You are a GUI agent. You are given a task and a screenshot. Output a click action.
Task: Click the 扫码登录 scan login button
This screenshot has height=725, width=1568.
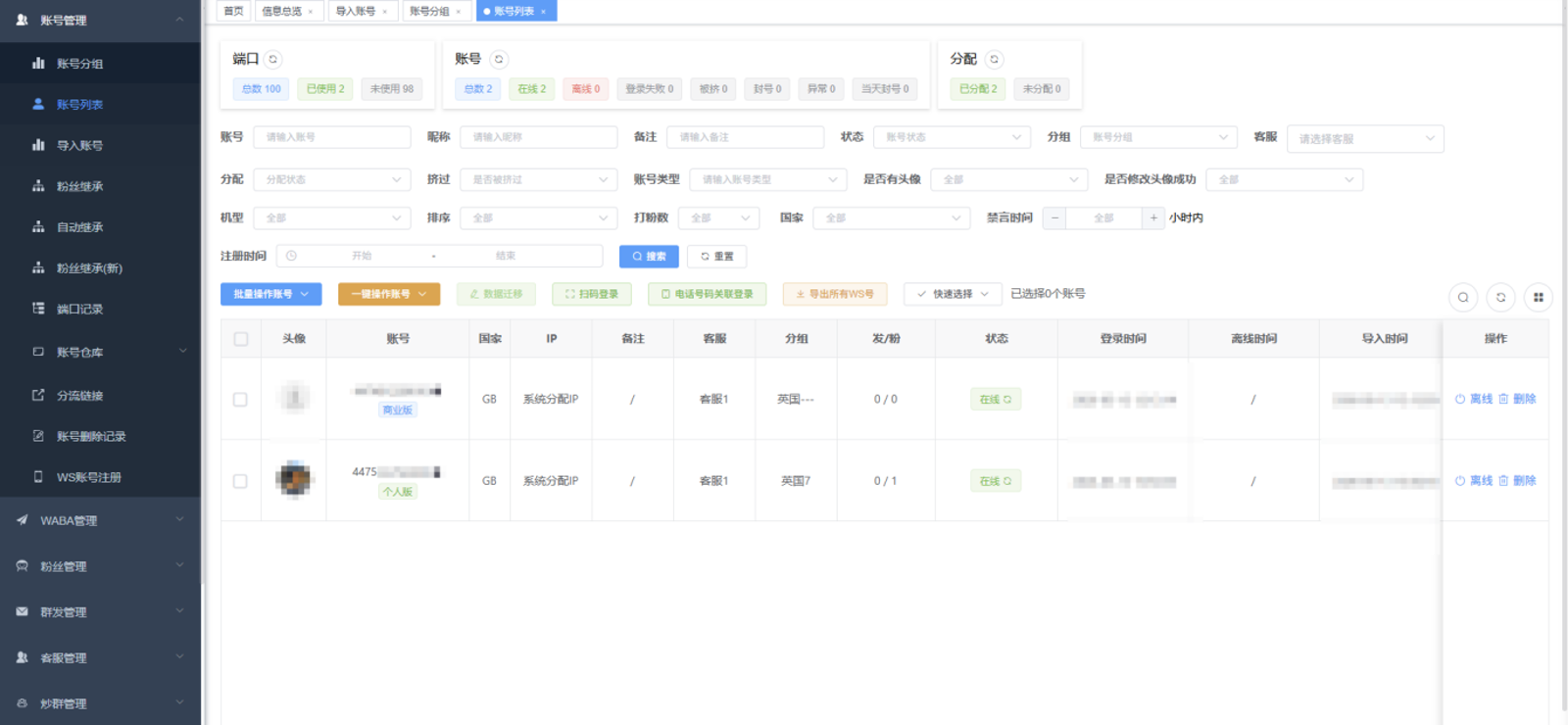pos(592,294)
